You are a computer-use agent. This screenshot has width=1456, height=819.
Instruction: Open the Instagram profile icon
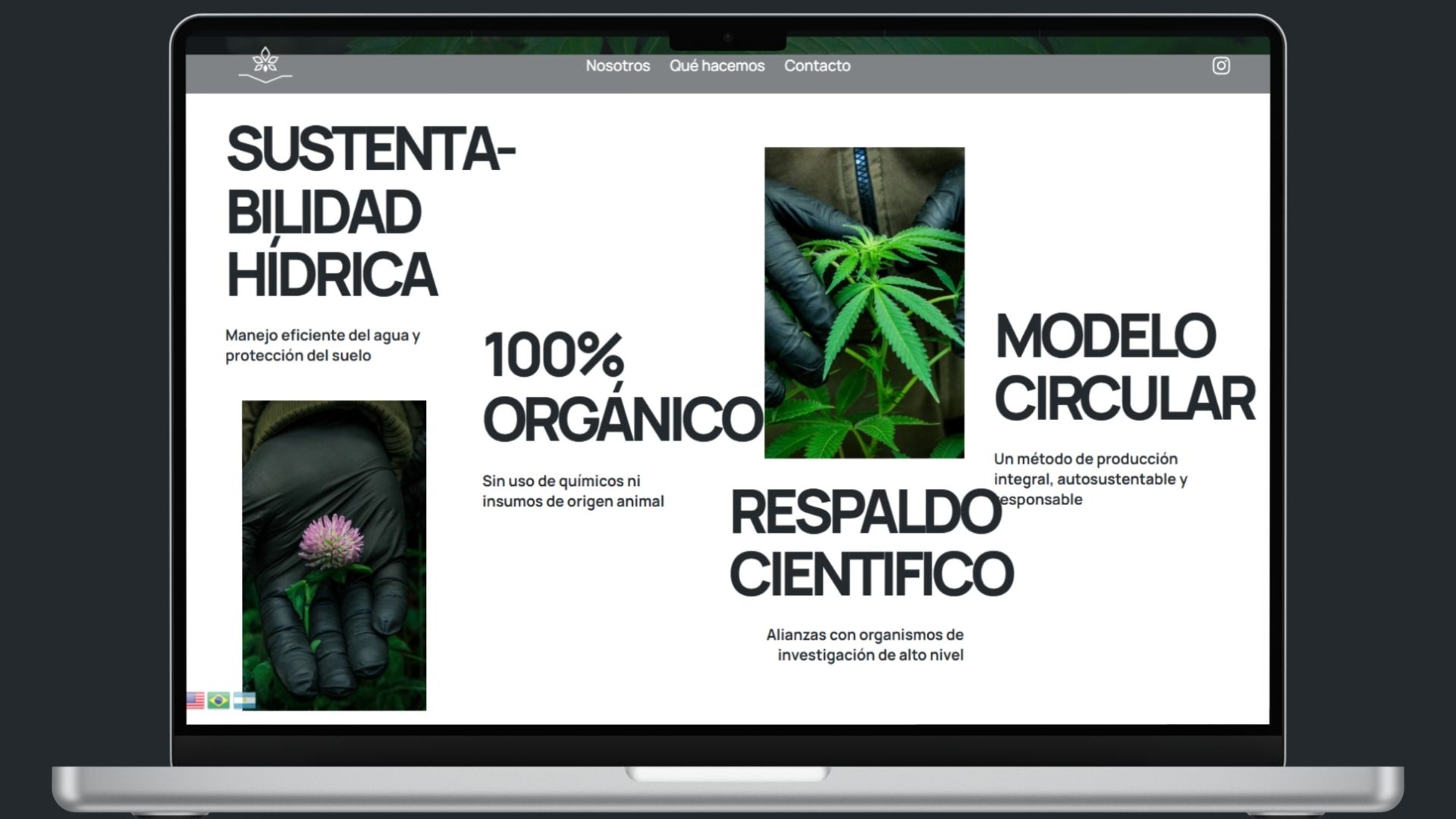(1221, 66)
